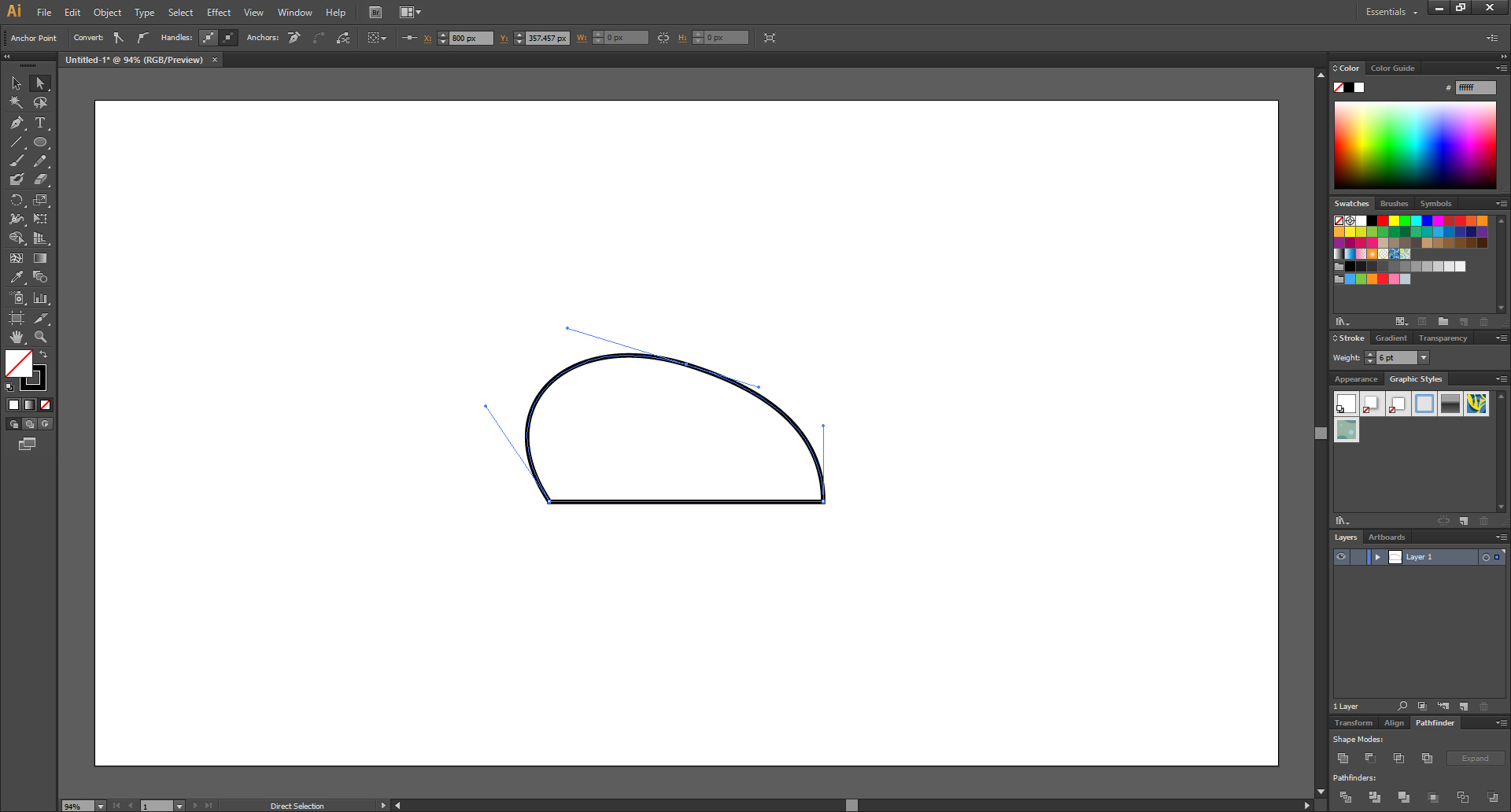Image resolution: width=1511 pixels, height=812 pixels.
Task: Open the Color panel options menu
Action: coord(1501,68)
